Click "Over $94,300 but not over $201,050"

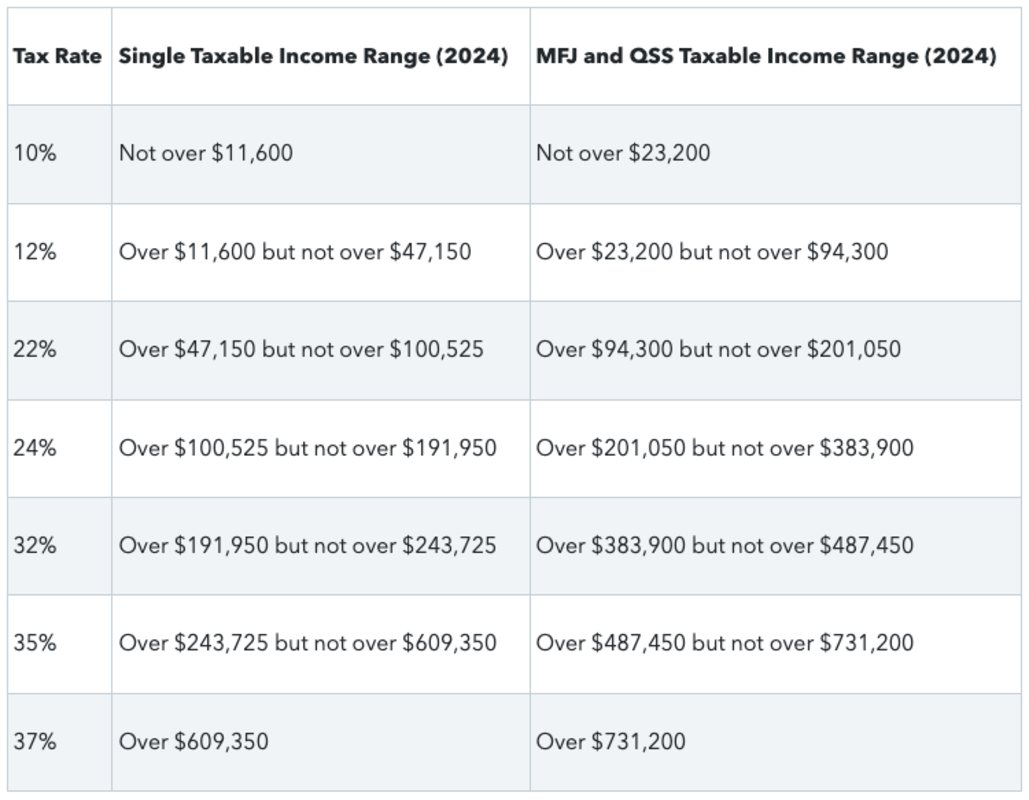pyautogui.click(x=718, y=349)
